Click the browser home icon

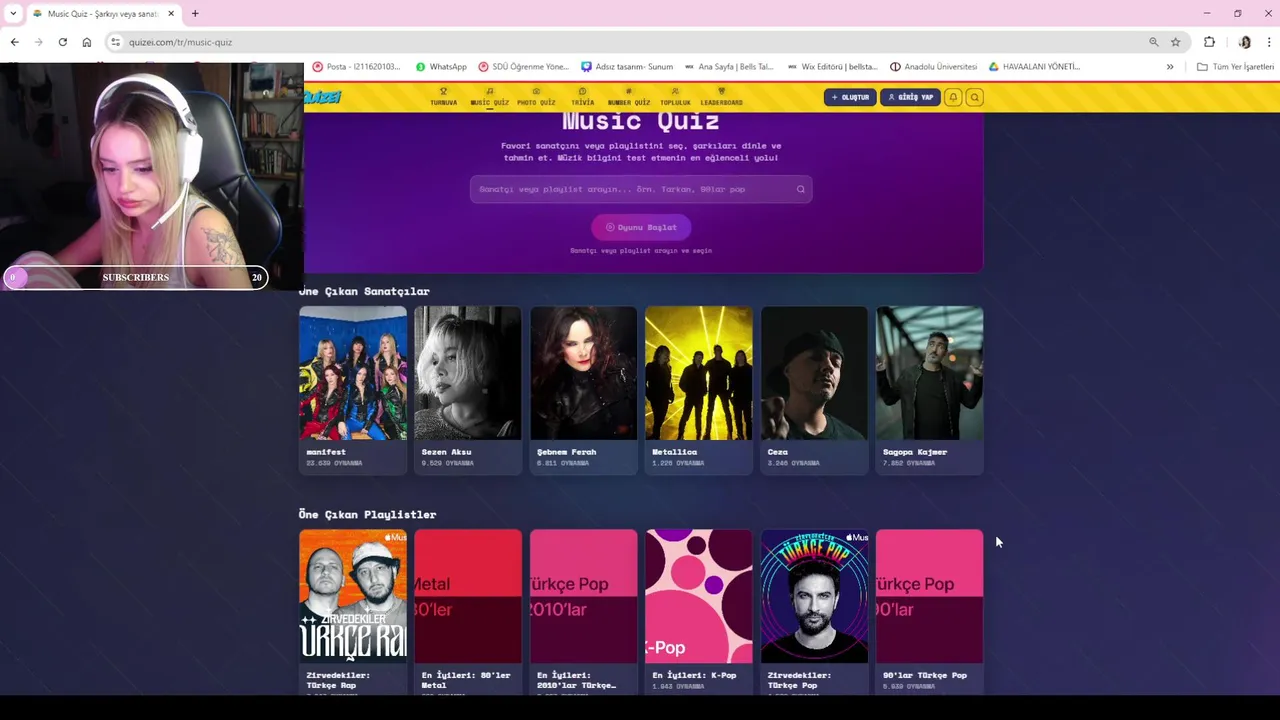[87, 42]
